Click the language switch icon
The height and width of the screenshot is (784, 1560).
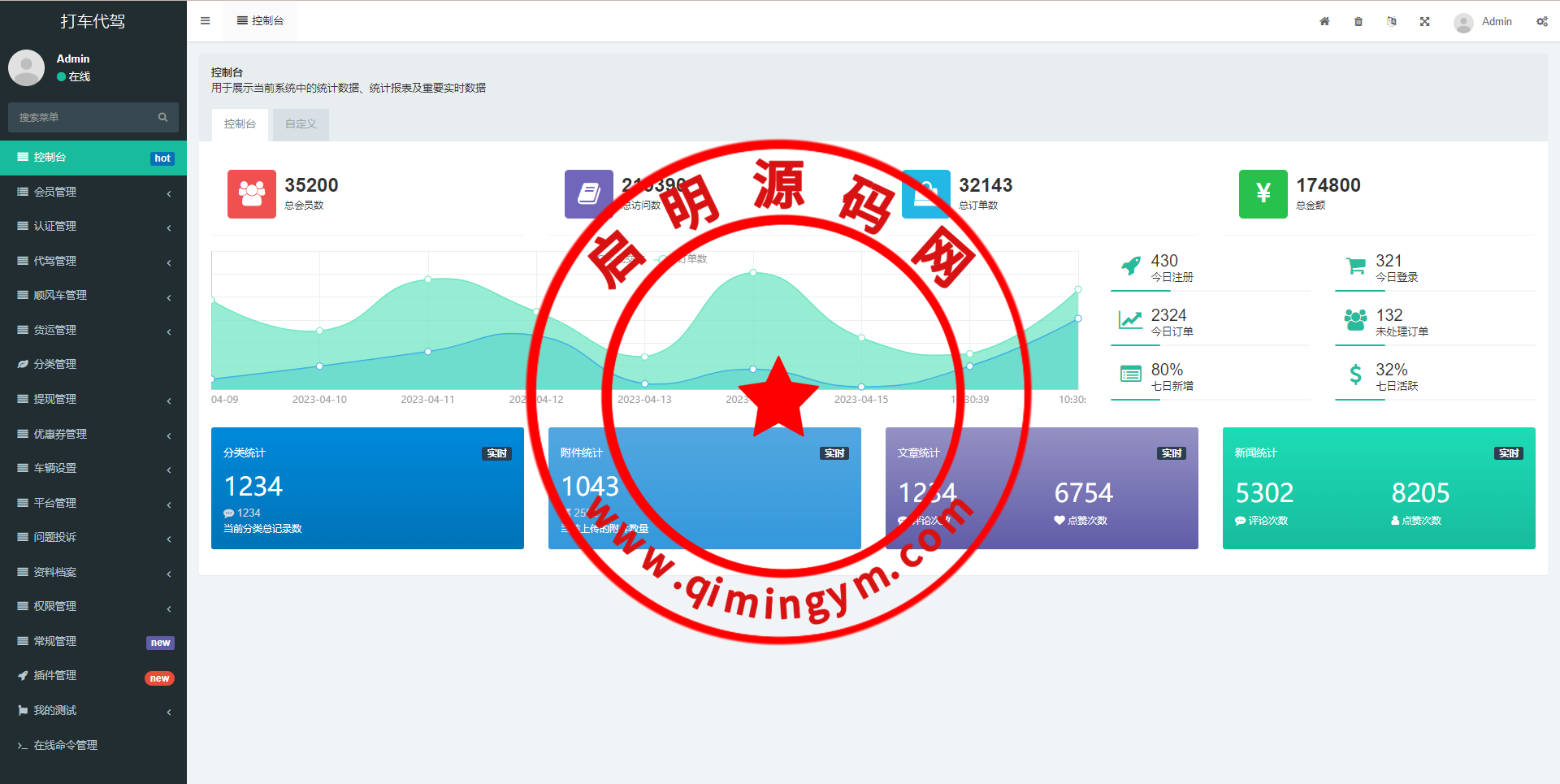(1391, 22)
